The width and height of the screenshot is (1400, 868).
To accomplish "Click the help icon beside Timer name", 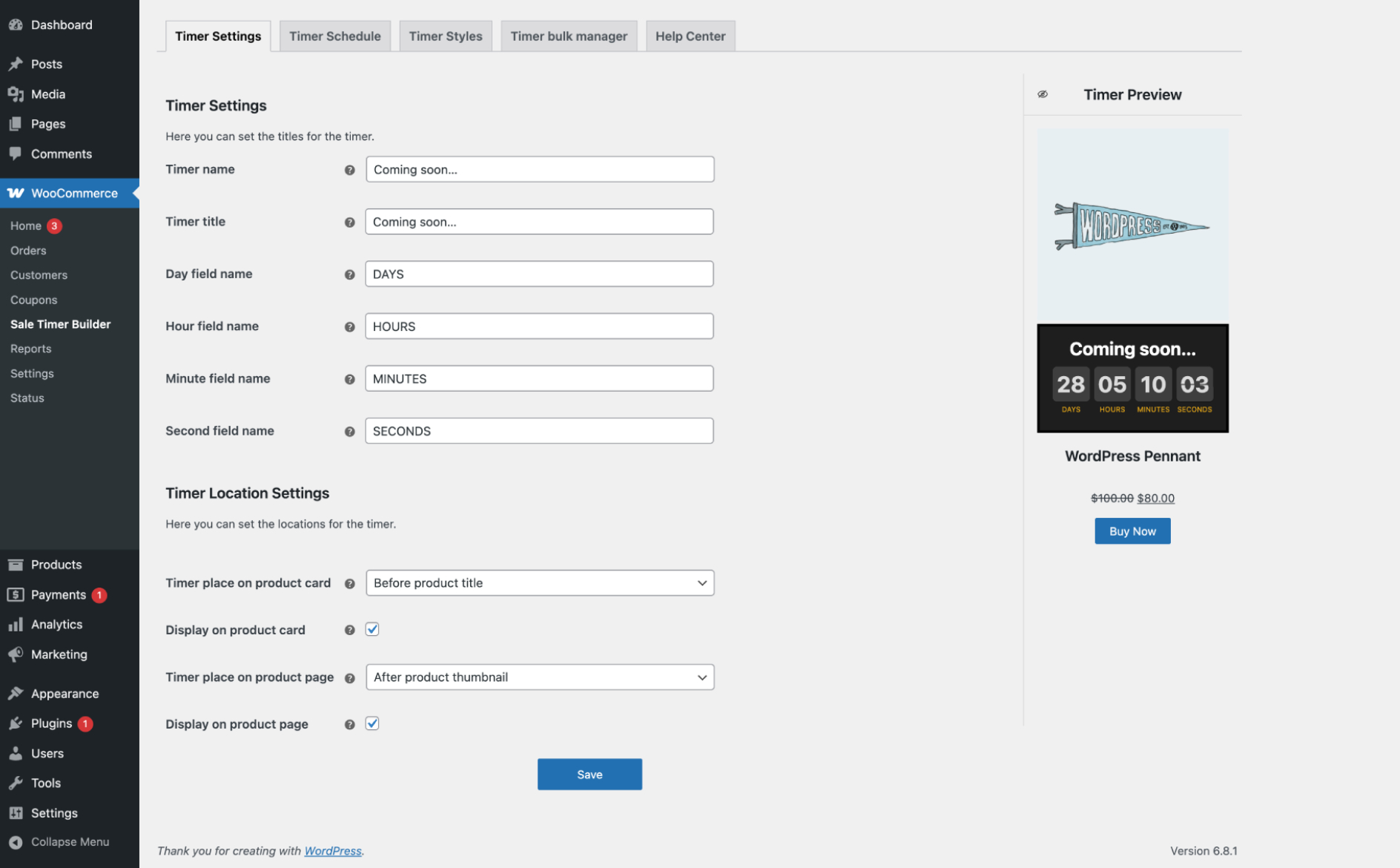I will coord(349,169).
